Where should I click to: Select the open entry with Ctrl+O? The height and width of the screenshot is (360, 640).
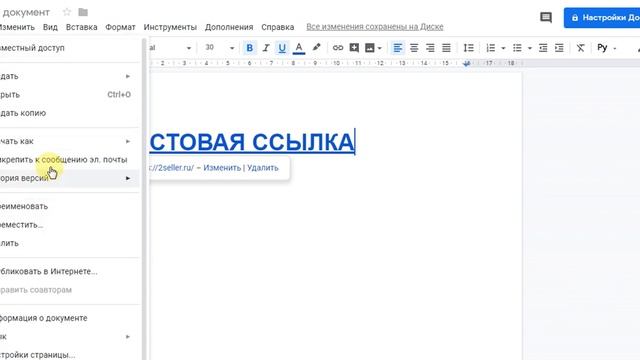[x=70, y=95]
